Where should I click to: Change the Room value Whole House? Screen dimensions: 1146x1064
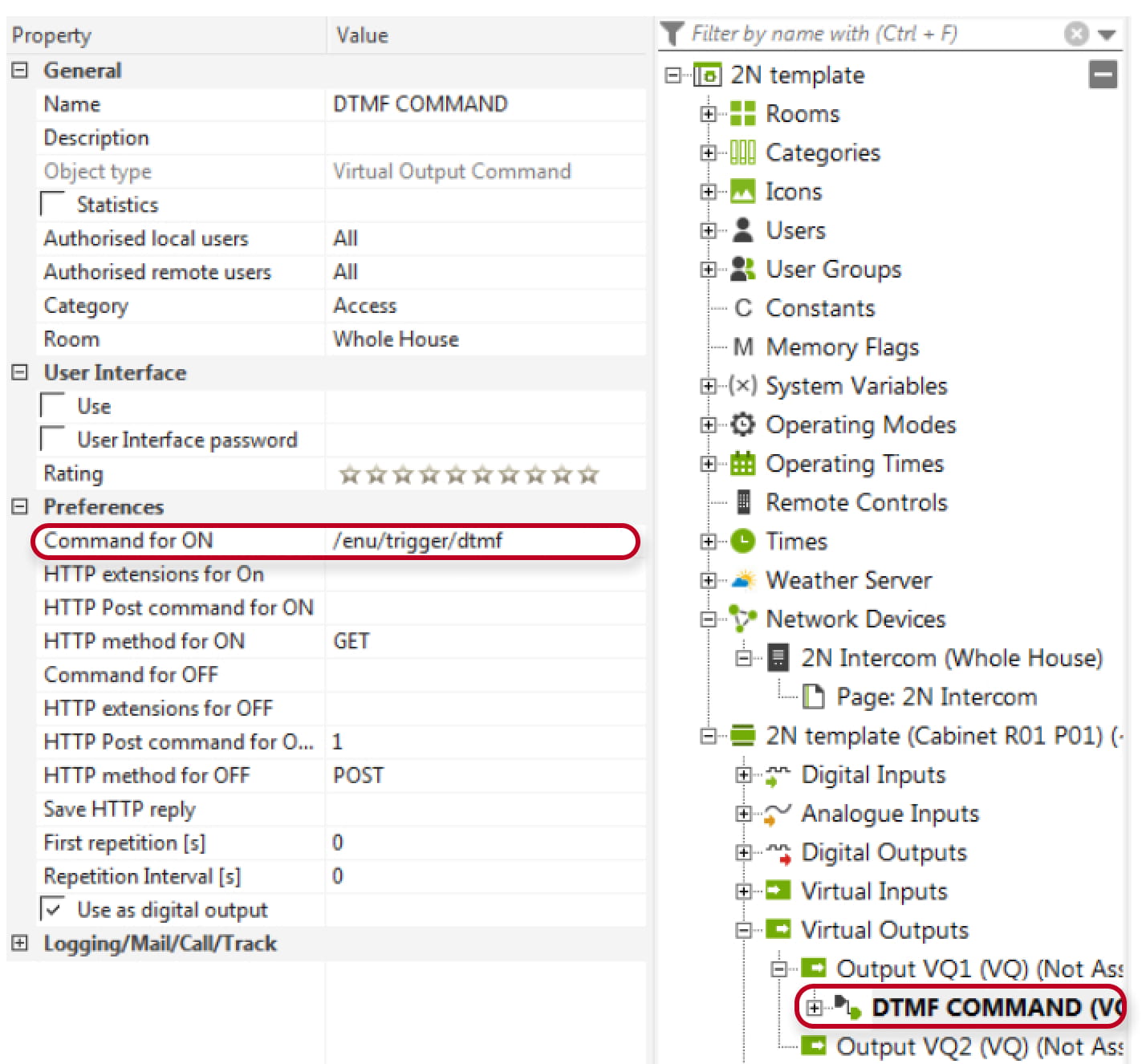485,339
